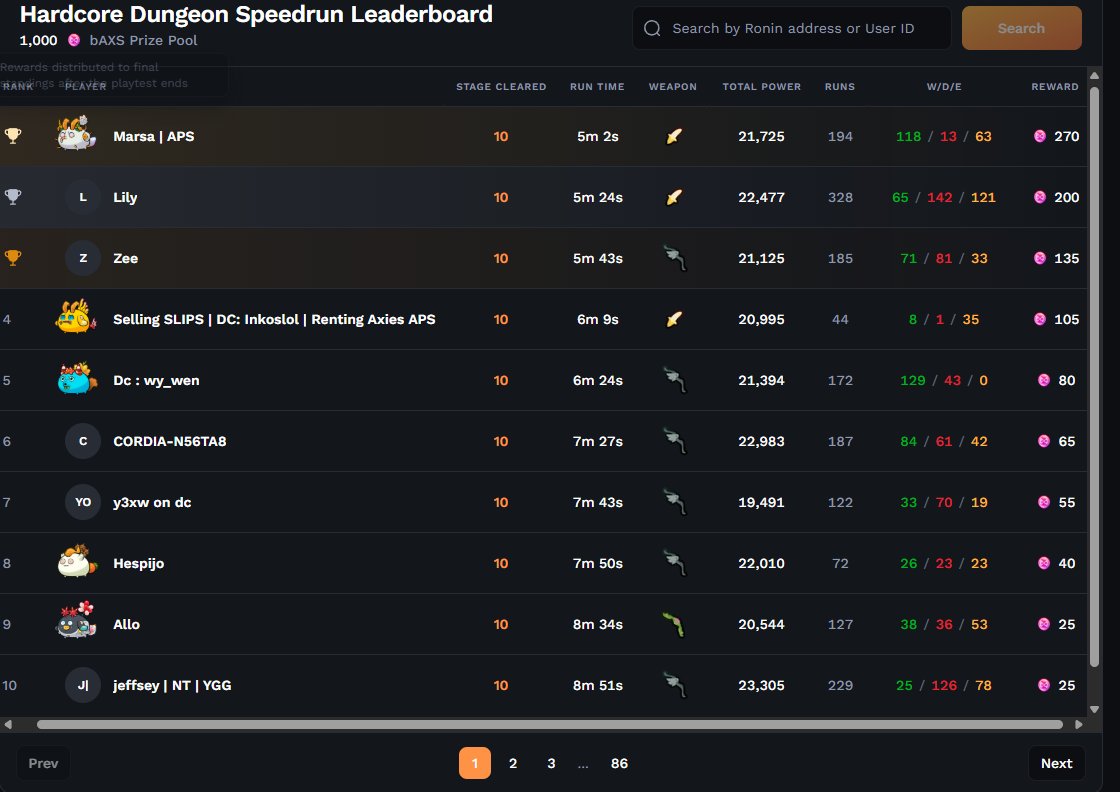This screenshot has height=792, width=1120.
Task: Click runs count 328
Action: 840,197
